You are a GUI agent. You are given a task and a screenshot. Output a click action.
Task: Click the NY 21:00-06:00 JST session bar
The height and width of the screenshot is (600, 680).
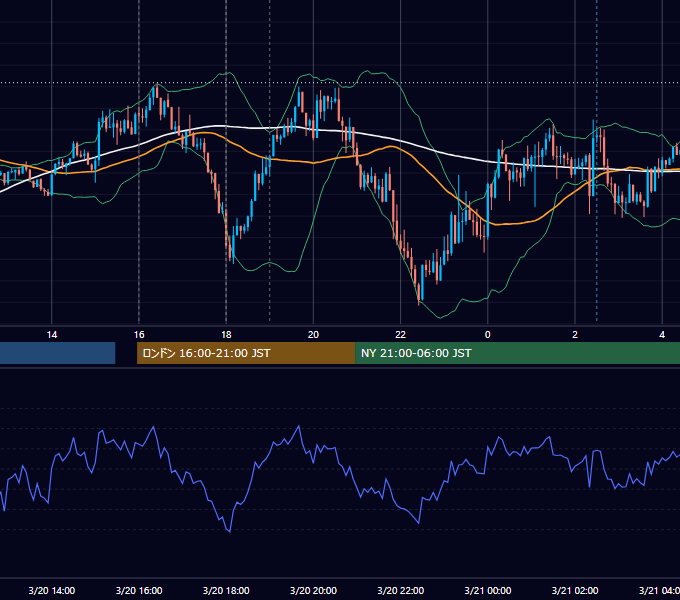tap(517, 353)
